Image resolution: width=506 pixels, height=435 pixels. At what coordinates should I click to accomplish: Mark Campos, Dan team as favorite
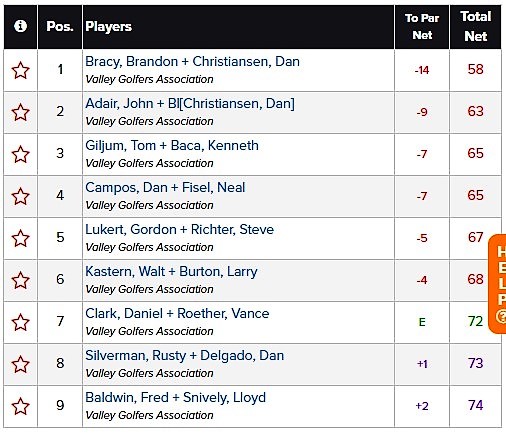click(20, 196)
